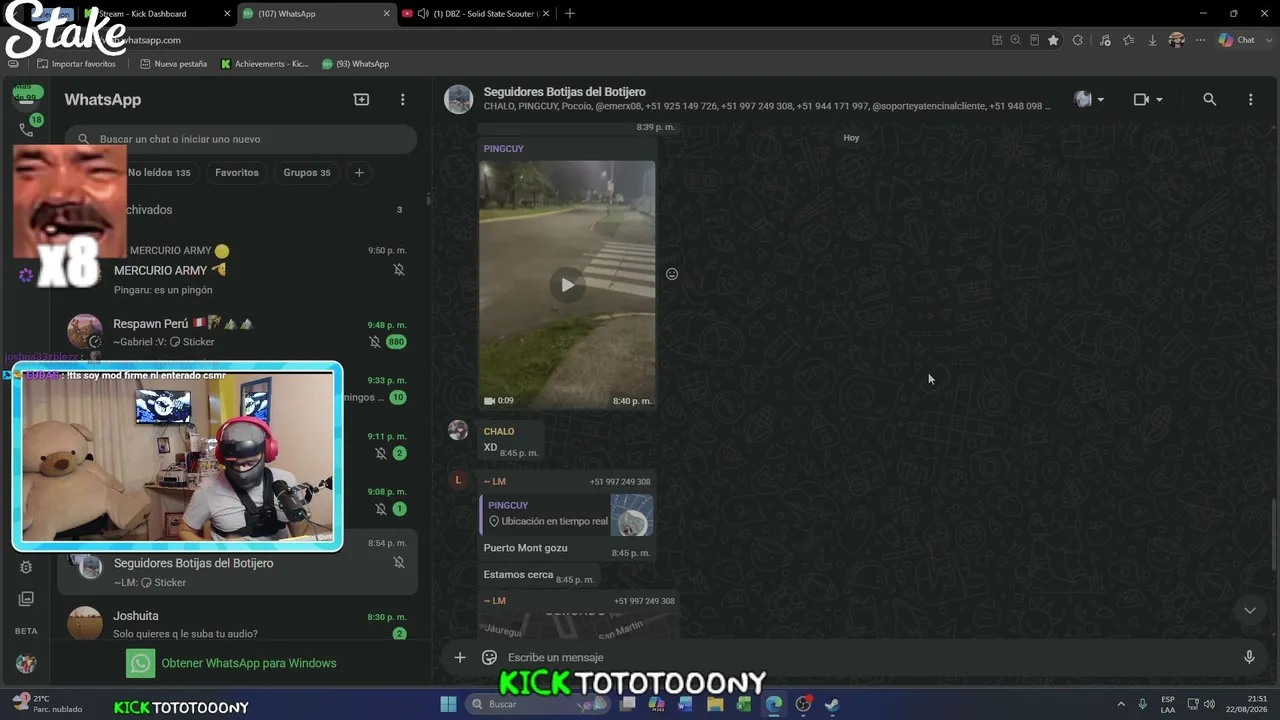This screenshot has width=1280, height=720.
Task: Search within the Seguidores Botijas chat
Action: [x=1209, y=100]
